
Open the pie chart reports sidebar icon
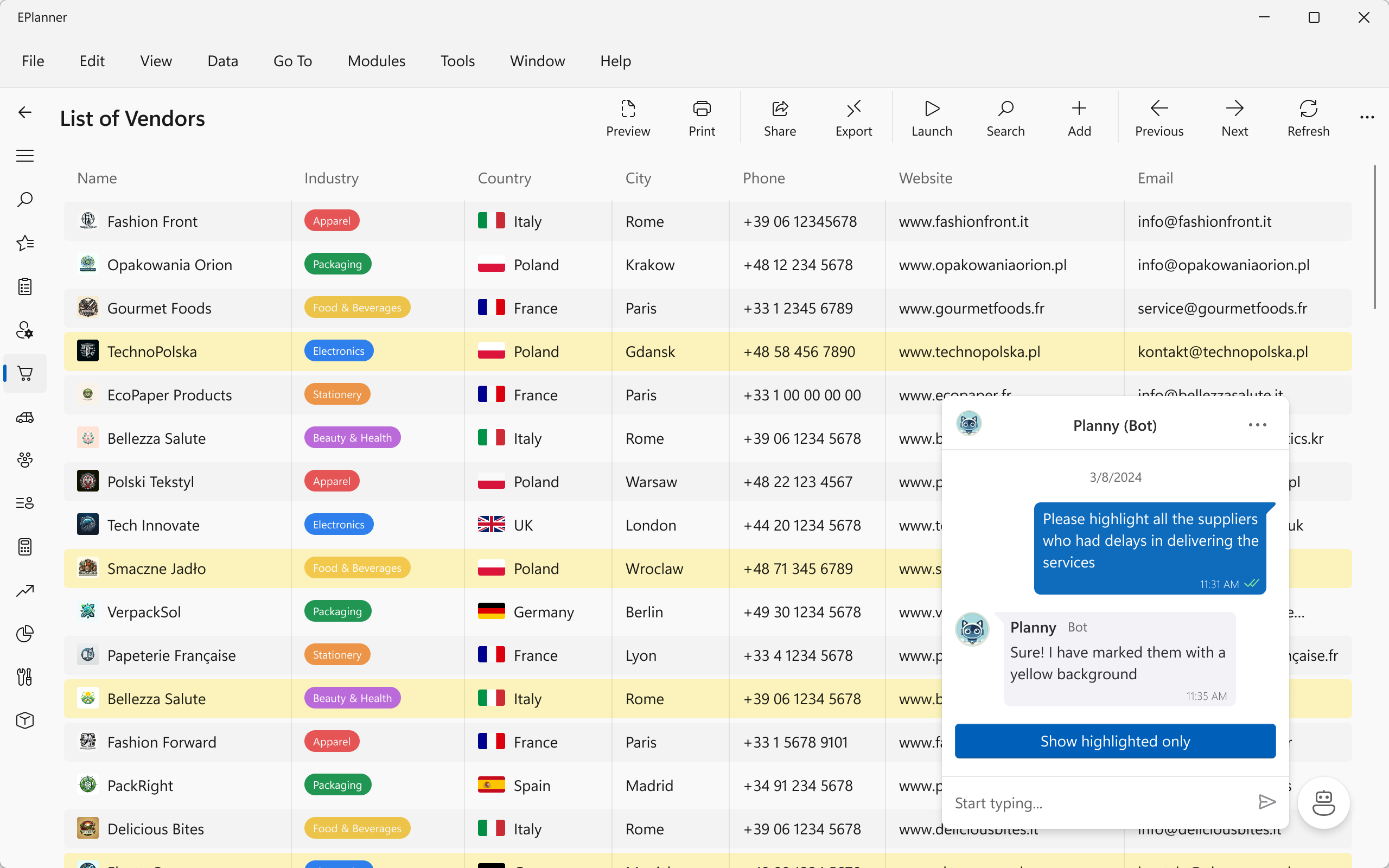(24, 634)
